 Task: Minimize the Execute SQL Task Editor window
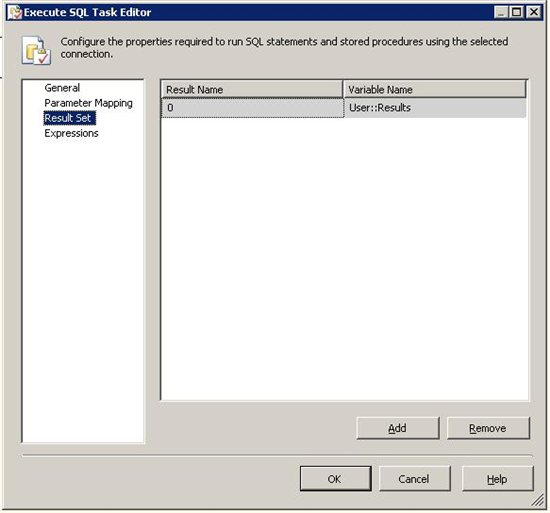[x=501, y=12]
